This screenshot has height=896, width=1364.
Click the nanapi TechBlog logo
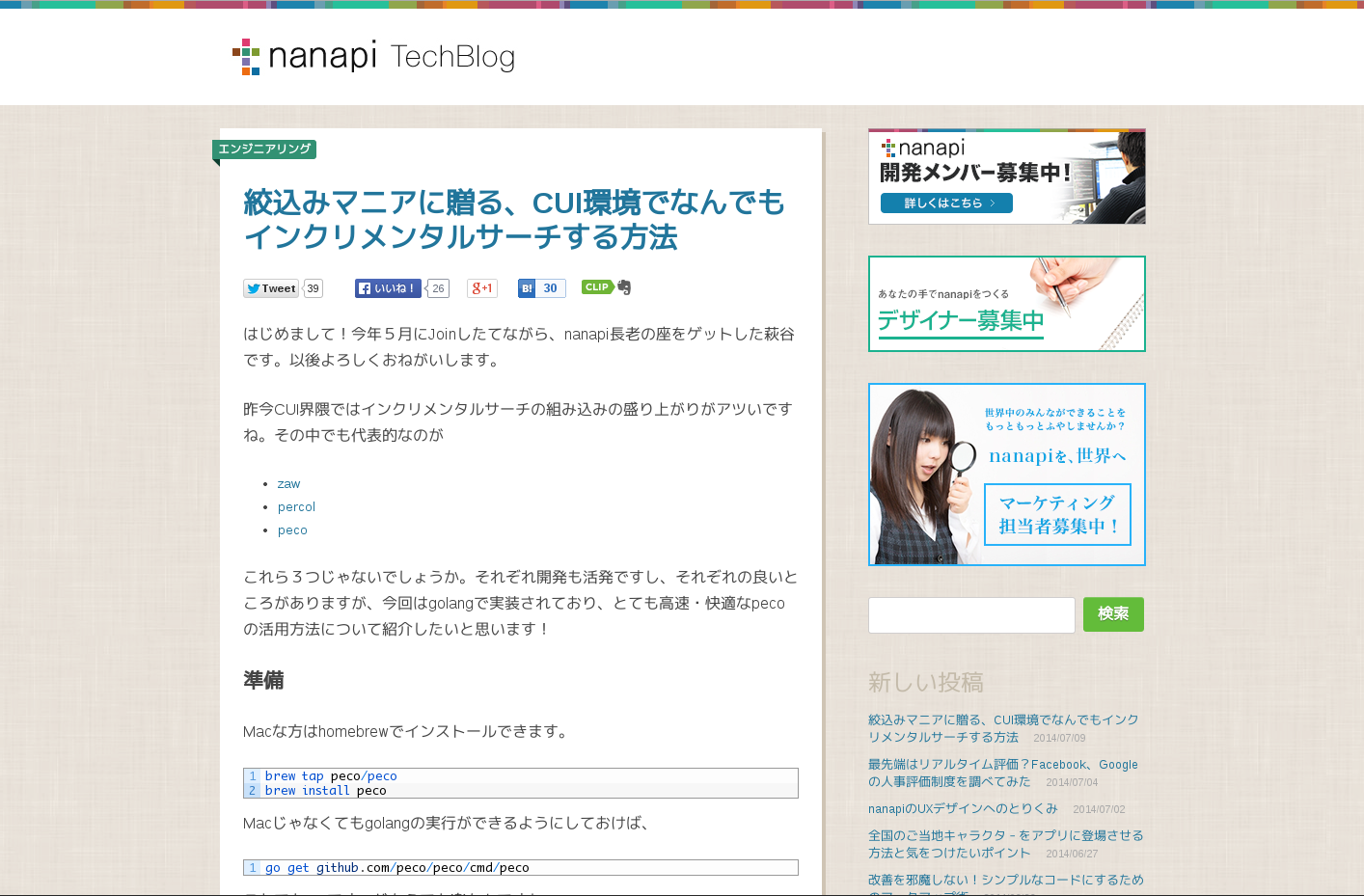click(x=373, y=57)
